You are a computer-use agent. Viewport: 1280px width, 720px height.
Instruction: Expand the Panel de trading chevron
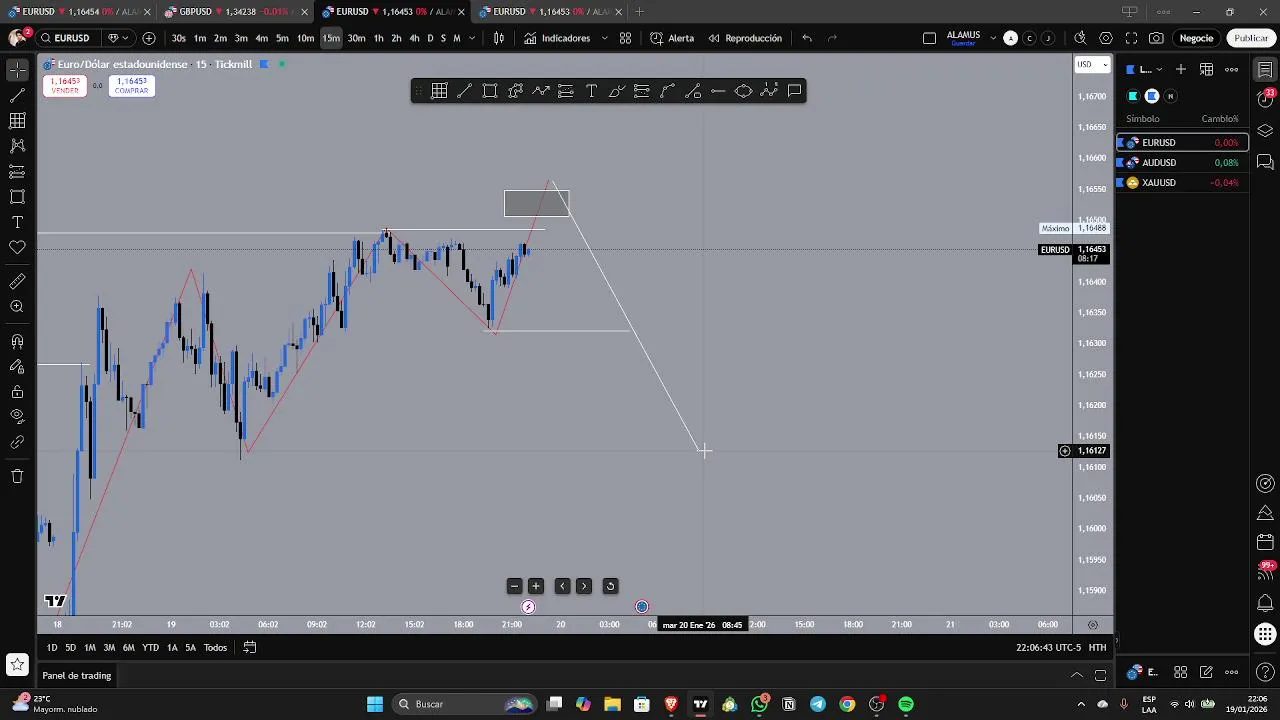pos(1077,675)
